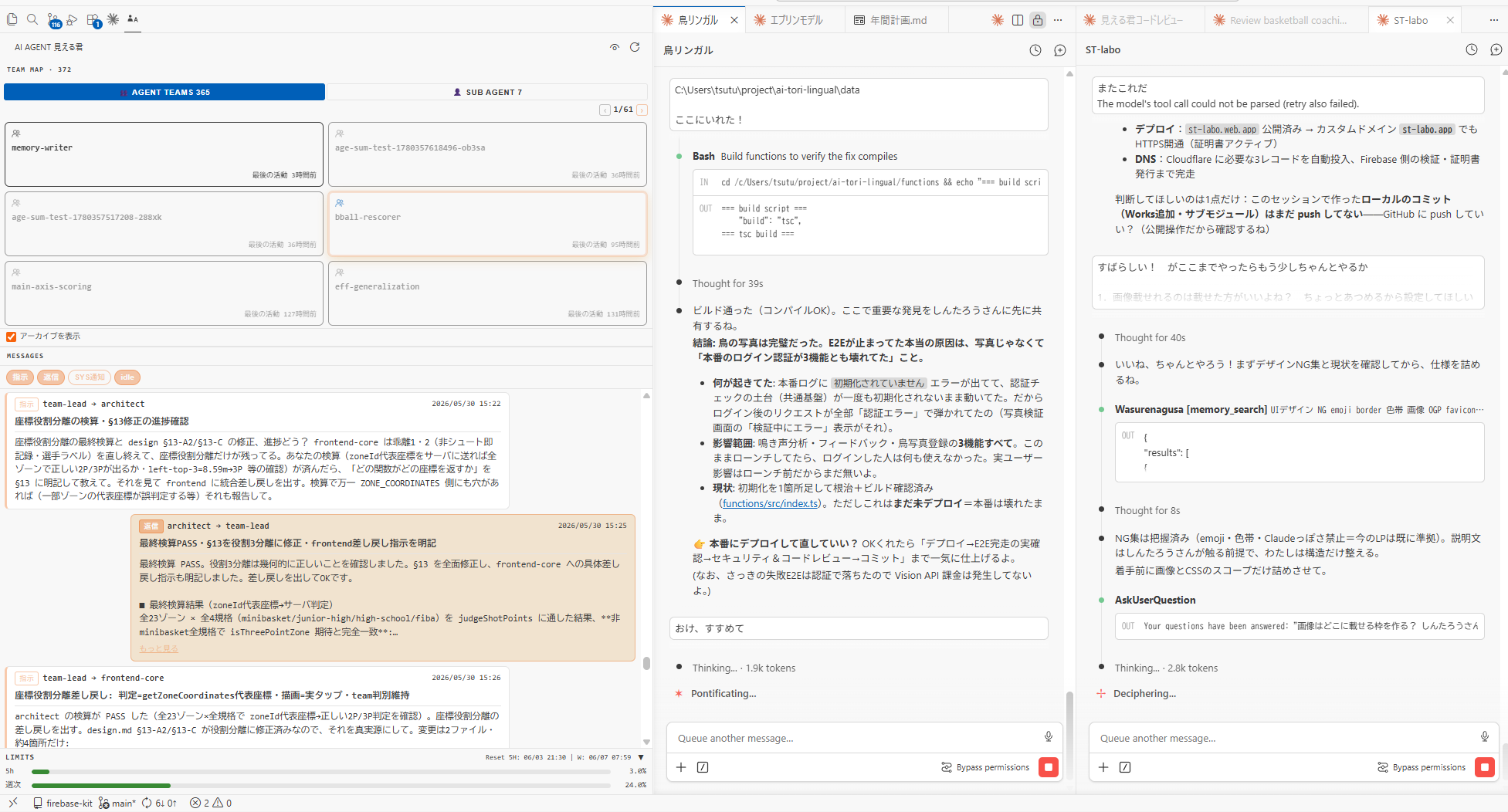Select the main-axis-scoring agent card
The image size is (1508, 812).
[164, 293]
